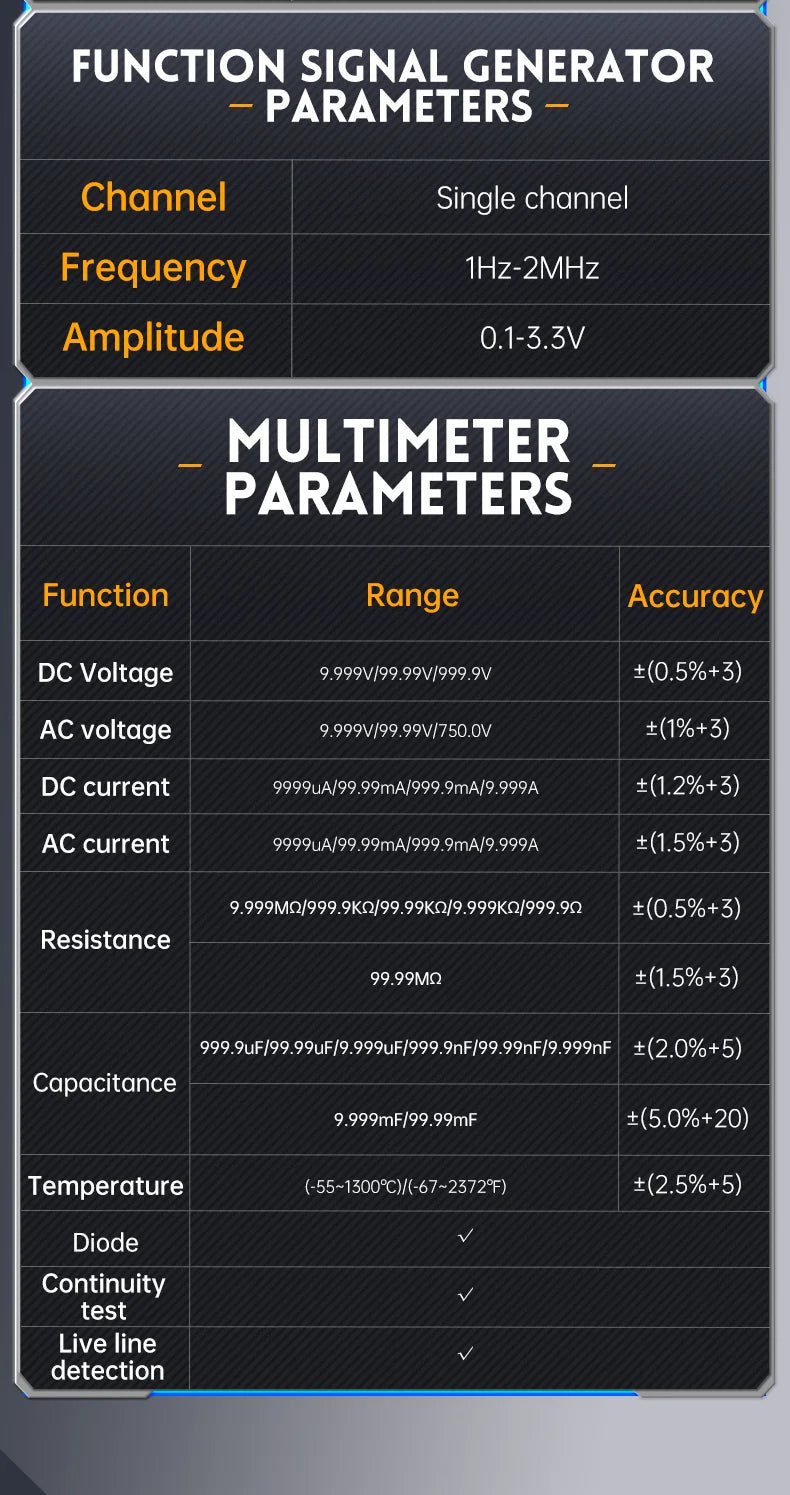The height and width of the screenshot is (1495, 790).
Task: Click the Range column header
Action: [x=412, y=595]
